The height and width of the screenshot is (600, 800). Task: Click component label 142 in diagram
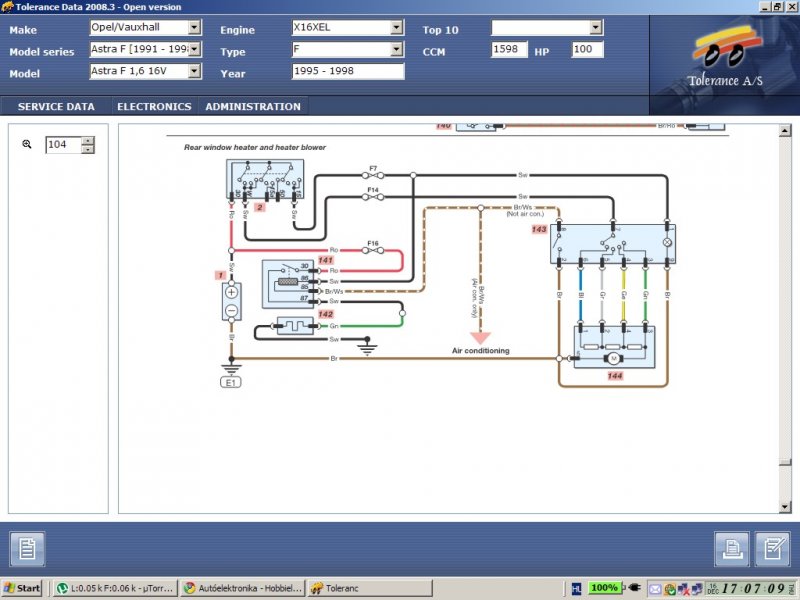click(x=326, y=314)
